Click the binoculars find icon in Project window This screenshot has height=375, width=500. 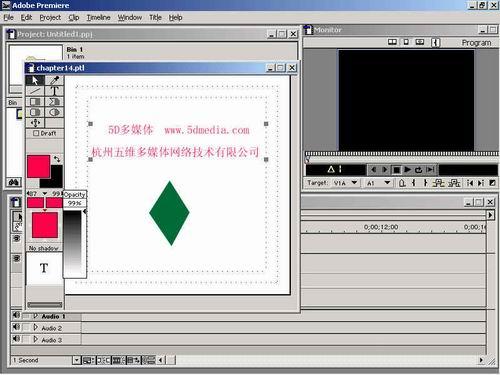pyautogui.click(x=14, y=182)
